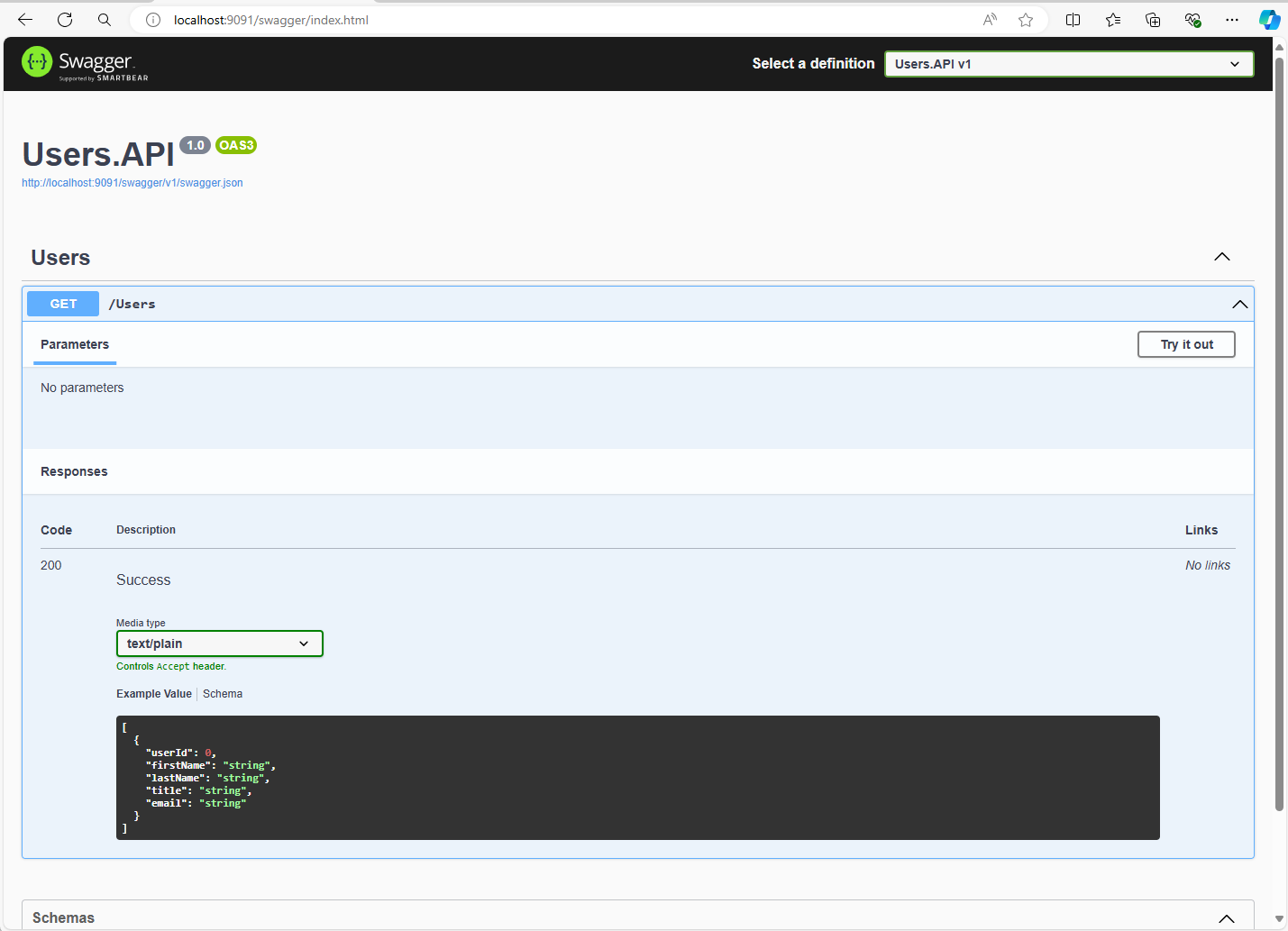Select the Parameters tab
The image size is (1288, 931).
[75, 344]
